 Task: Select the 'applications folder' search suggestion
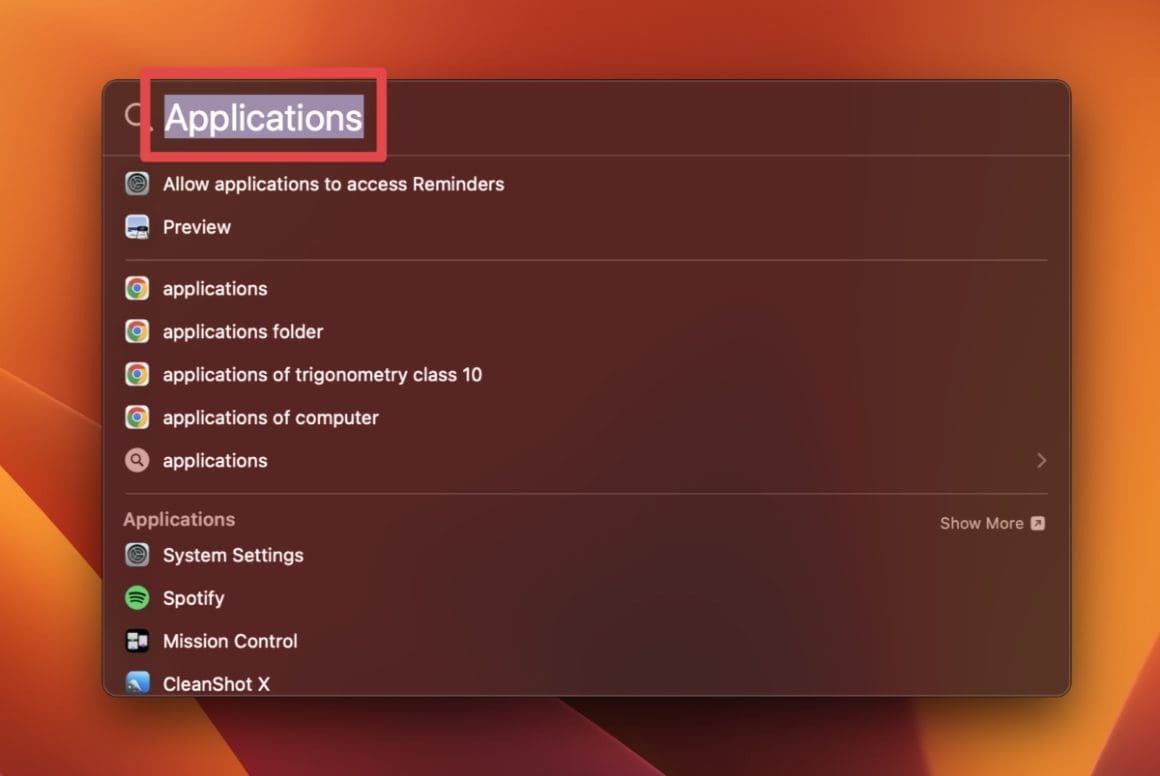[x=243, y=331]
